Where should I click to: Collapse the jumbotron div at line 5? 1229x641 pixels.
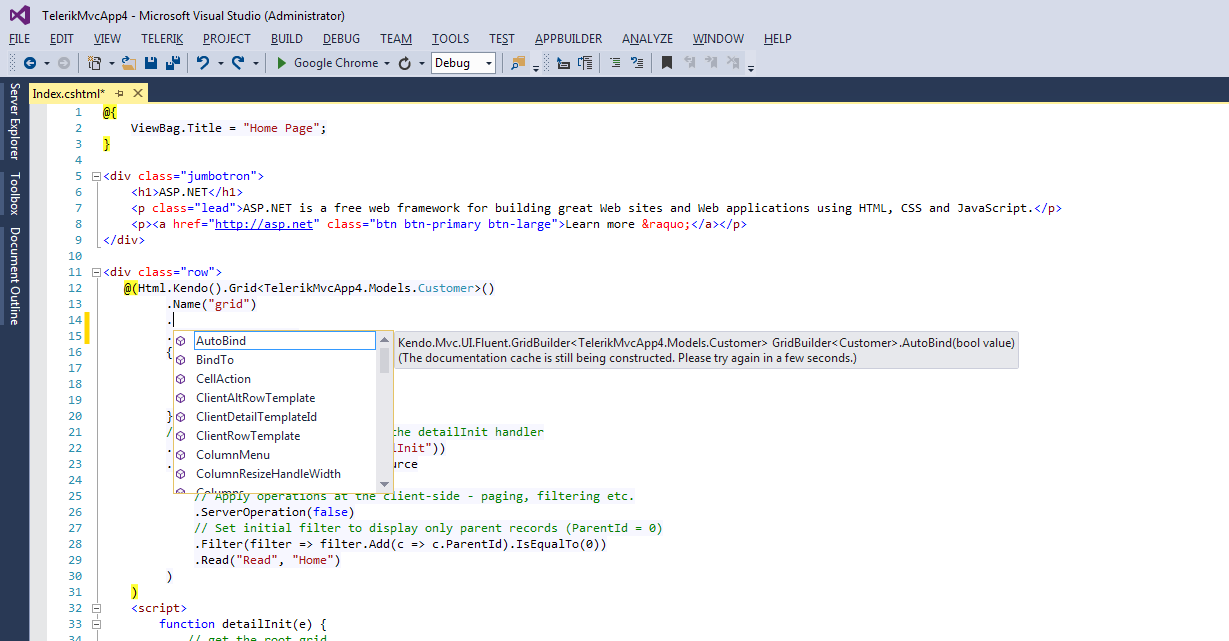coord(96,176)
